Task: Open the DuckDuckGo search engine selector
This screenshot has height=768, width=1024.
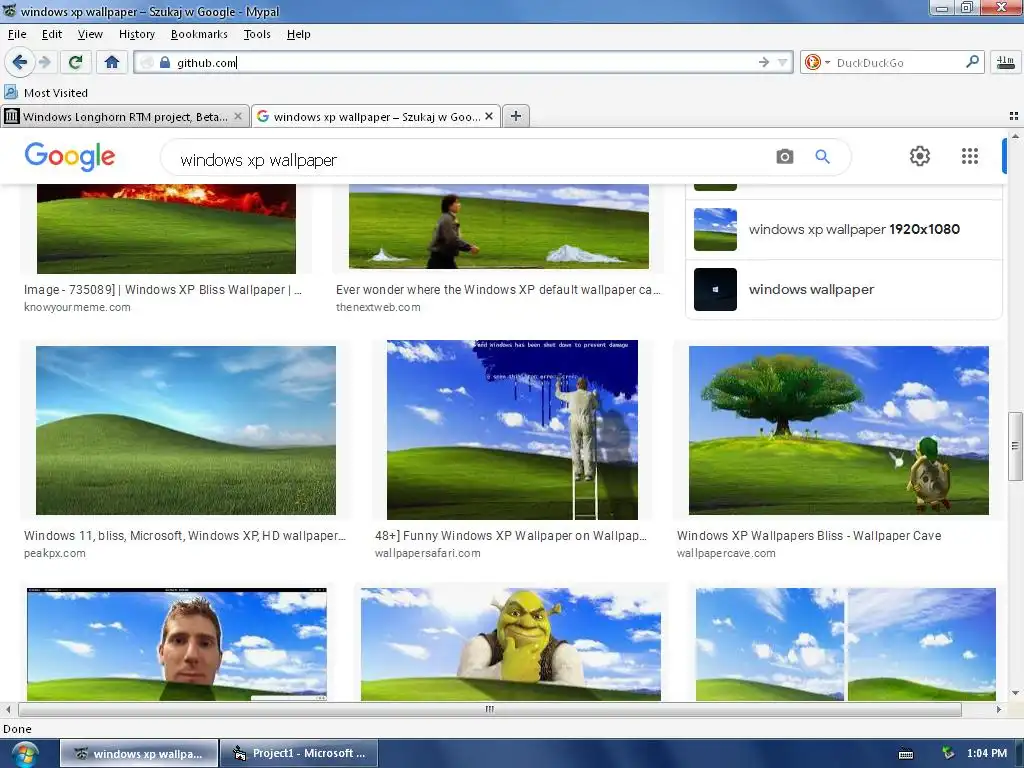Action: point(816,63)
